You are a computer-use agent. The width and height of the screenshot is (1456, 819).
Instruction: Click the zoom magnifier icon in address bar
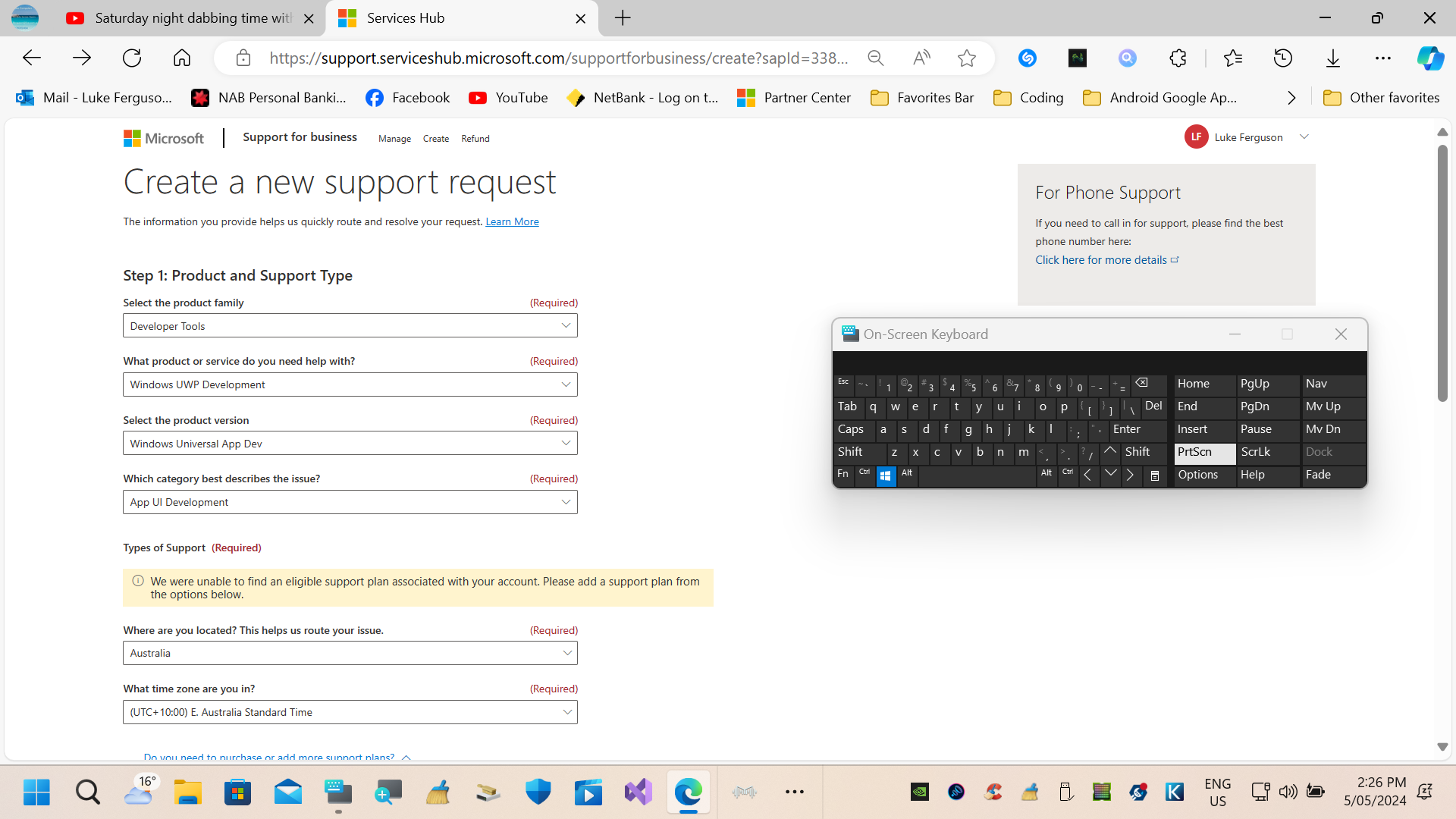coord(875,58)
